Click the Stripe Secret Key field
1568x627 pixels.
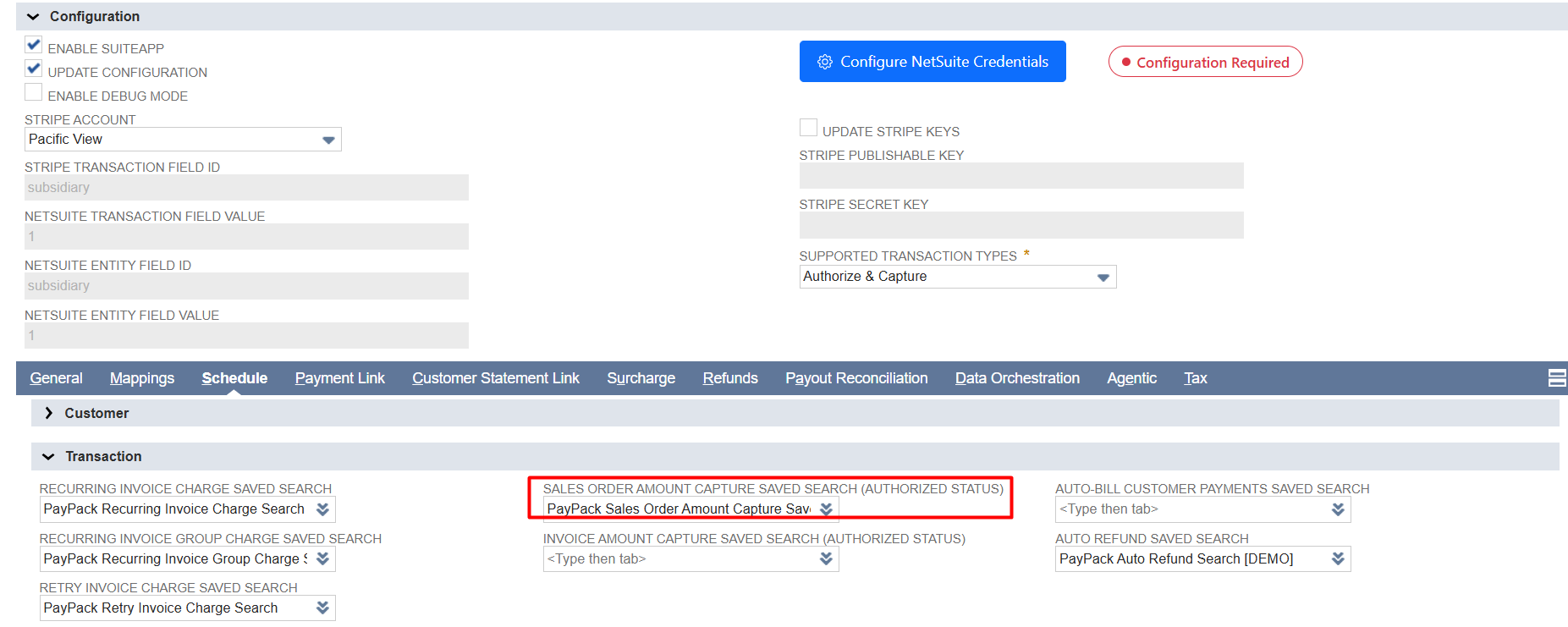pos(1021,225)
